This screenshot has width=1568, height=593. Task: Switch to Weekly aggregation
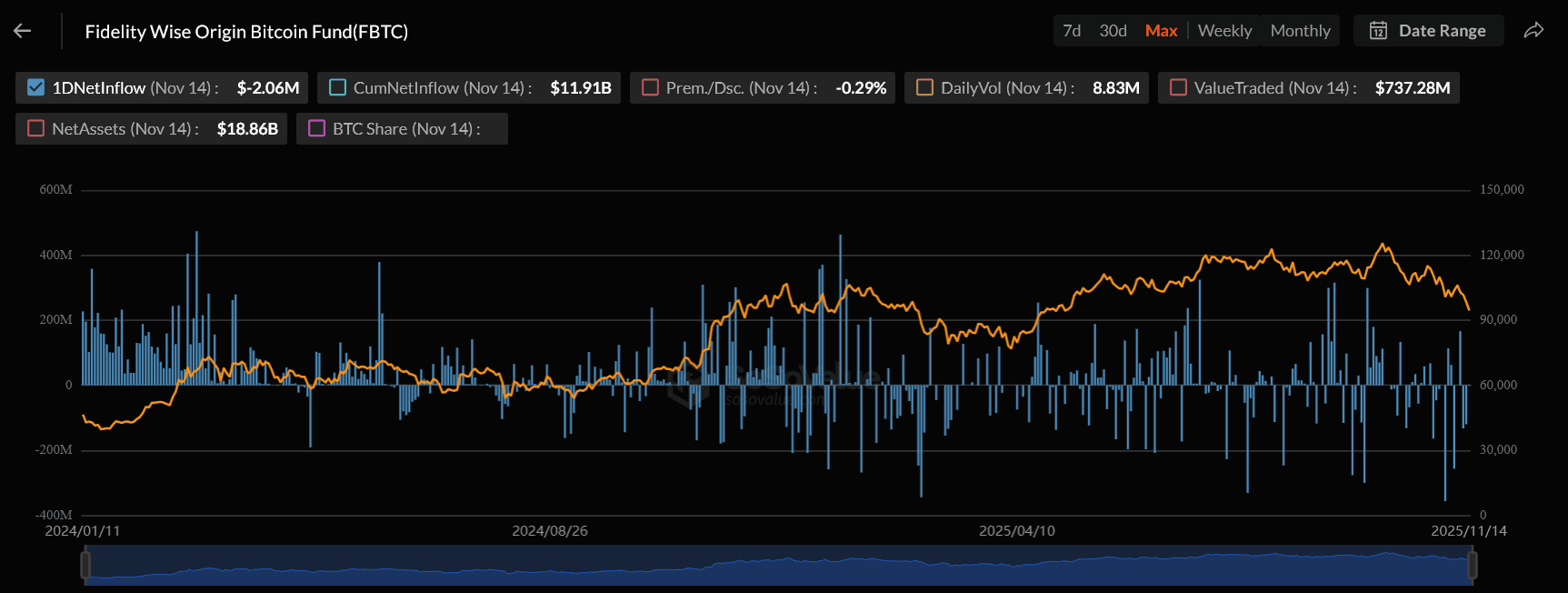pos(1224,31)
